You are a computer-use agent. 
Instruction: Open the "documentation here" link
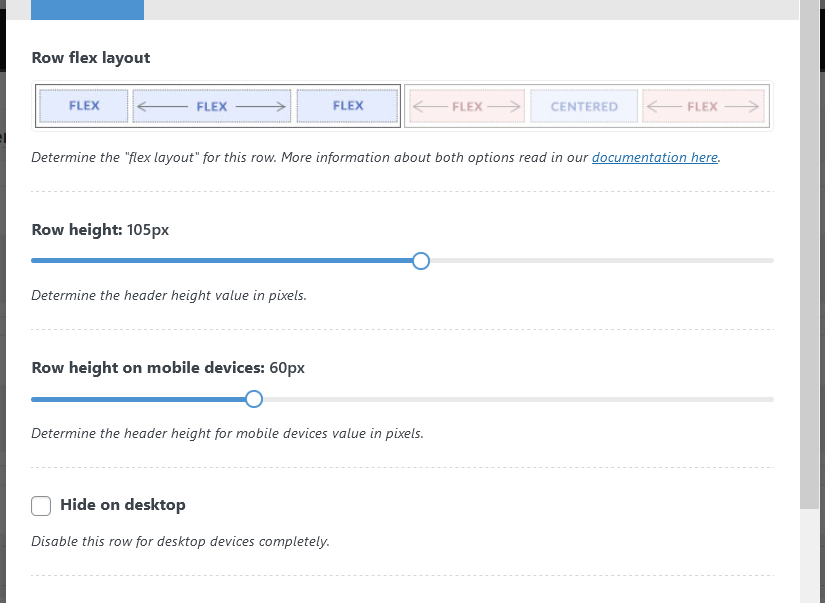tap(654, 158)
